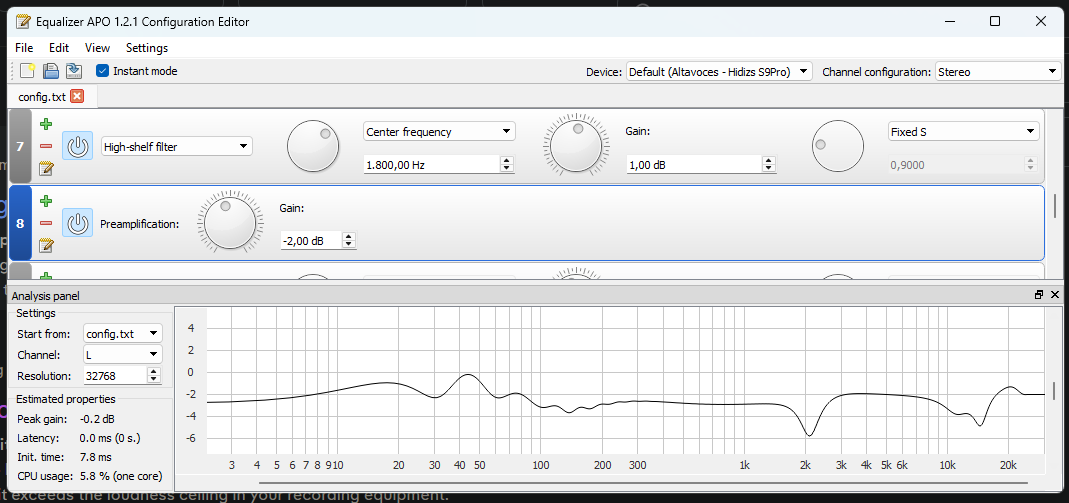The width and height of the screenshot is (1069, 503).
Task: Select filter row number 7 handle
Action: point(20,146)
